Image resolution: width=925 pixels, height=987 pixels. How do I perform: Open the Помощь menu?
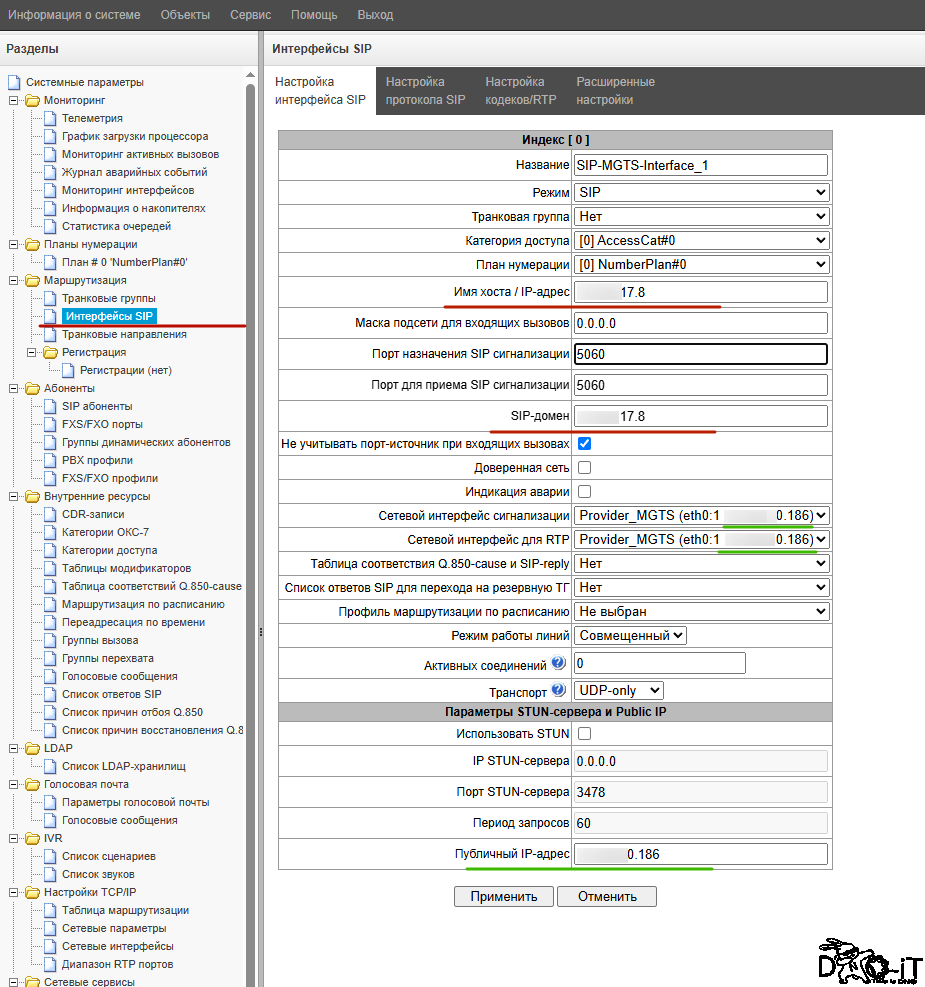[314, 14]
